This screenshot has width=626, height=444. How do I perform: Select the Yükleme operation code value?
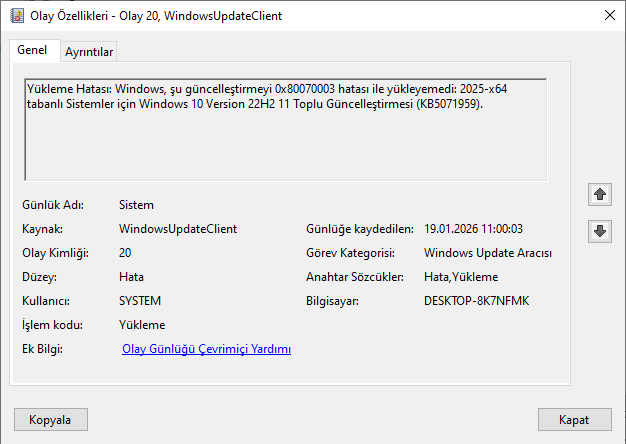pyautogui.click(x=142, y=325)
